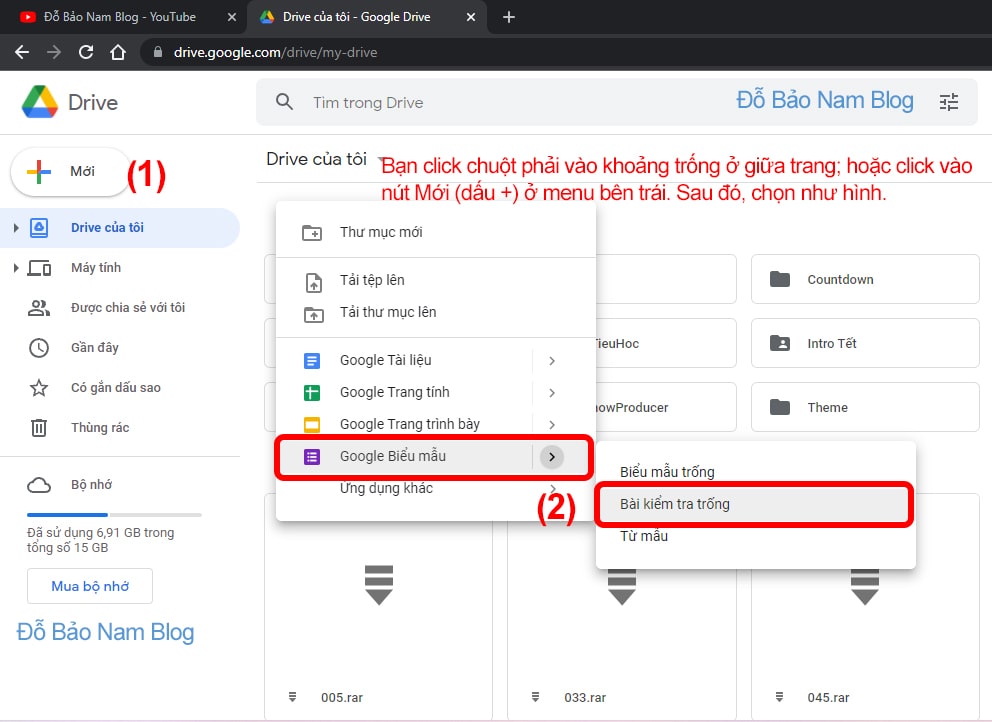This screenshot has width=992, height=722.
Task: Click the browser address bar URL
Action: point(275,53)
